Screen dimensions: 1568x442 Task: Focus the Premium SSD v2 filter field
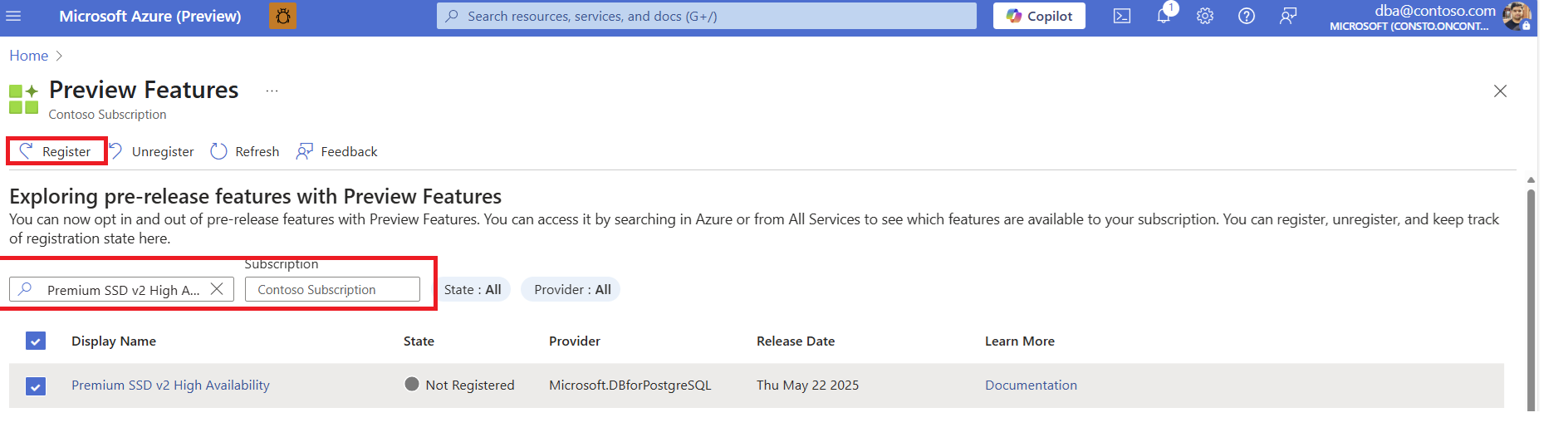121,289
